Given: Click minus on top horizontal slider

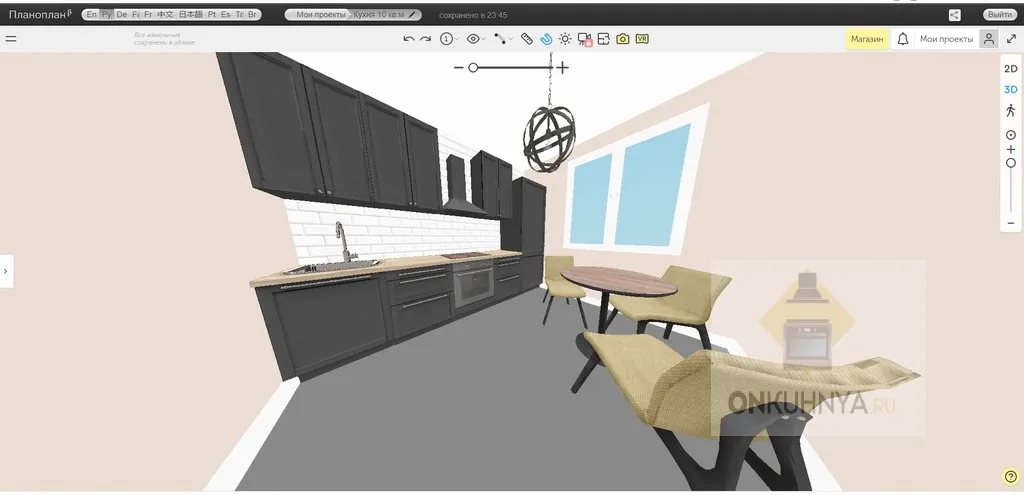Looking at the screenshot, I should pos(458,67).
